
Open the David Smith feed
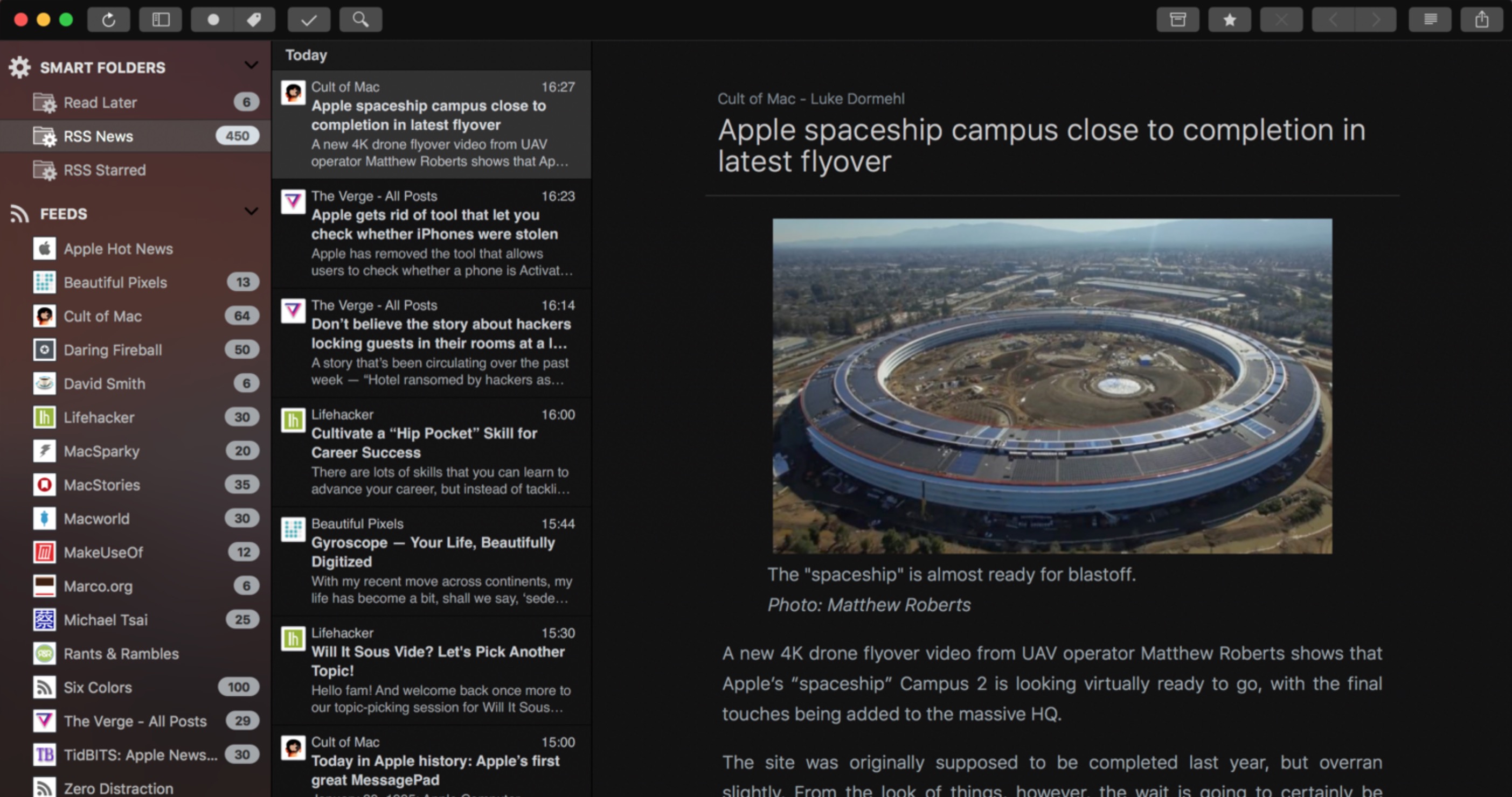135,383
